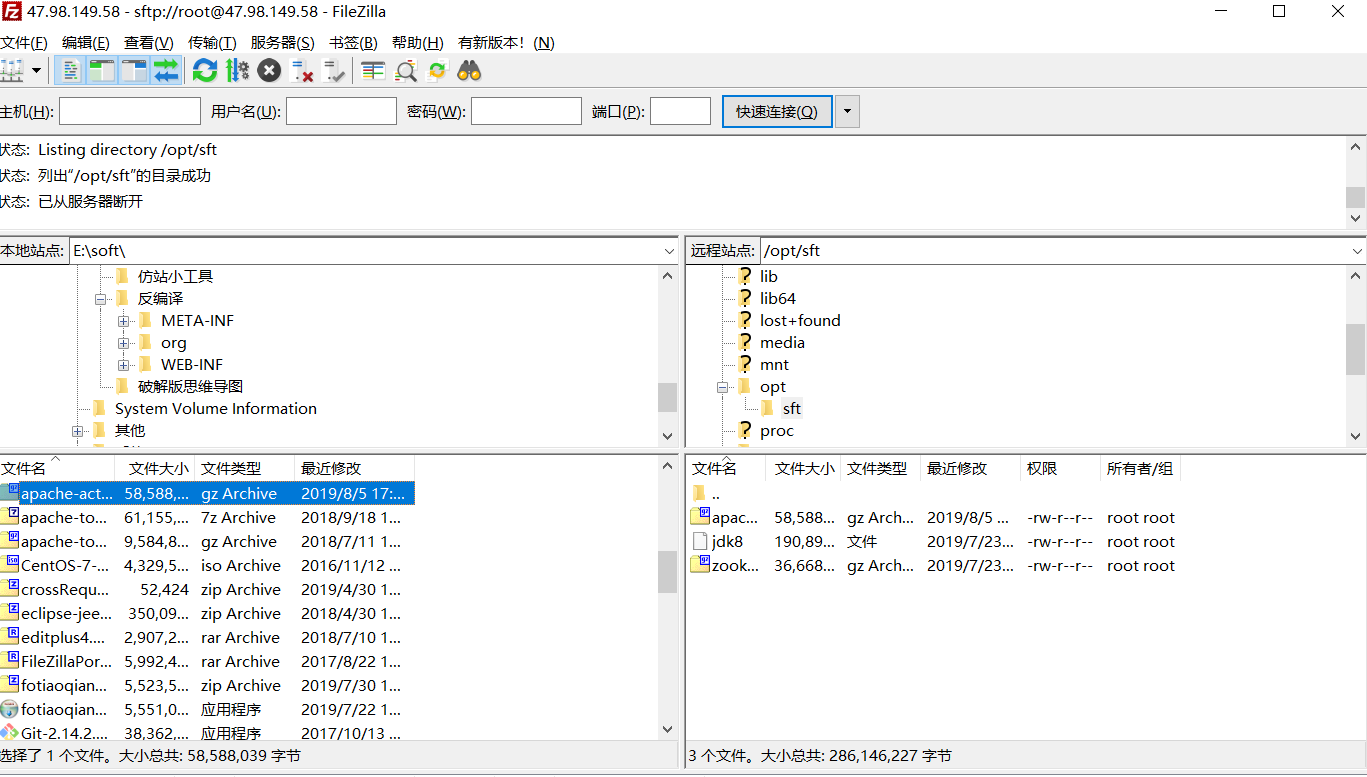The height and width of the screenshot is (777, 1367).
Task: Open 传输(T) menu
Action: click(x=212, y=43)
